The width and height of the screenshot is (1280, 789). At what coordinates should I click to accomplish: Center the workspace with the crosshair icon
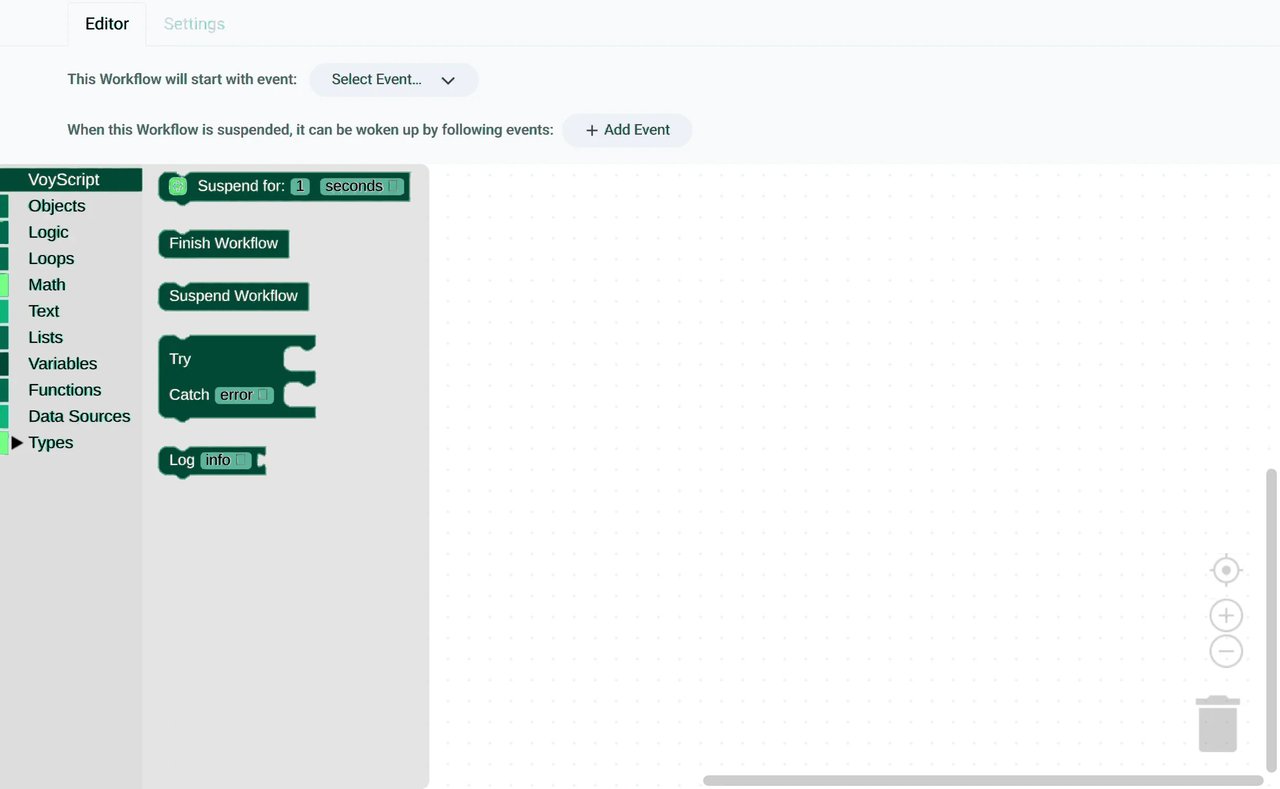click(1225, 570)
